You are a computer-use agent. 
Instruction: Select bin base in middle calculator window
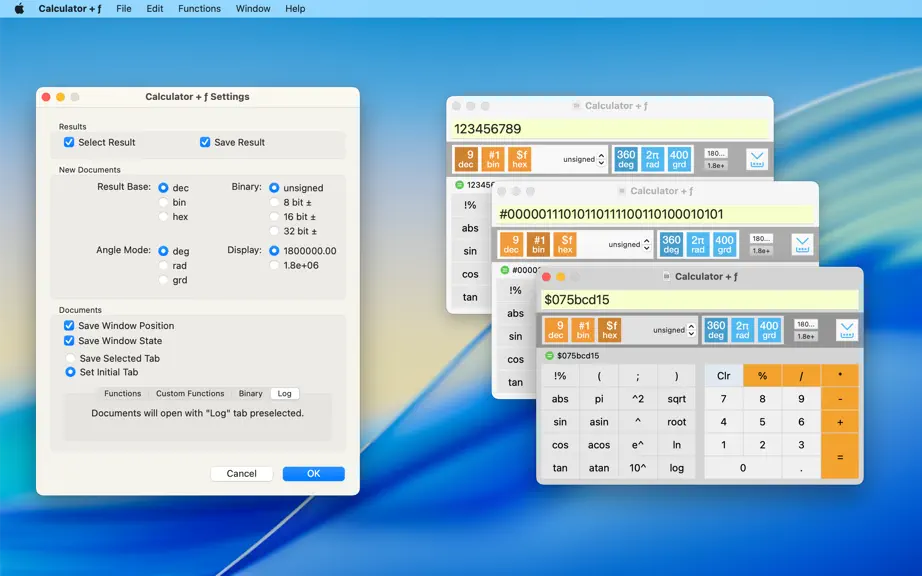click(x=538, y=245)
